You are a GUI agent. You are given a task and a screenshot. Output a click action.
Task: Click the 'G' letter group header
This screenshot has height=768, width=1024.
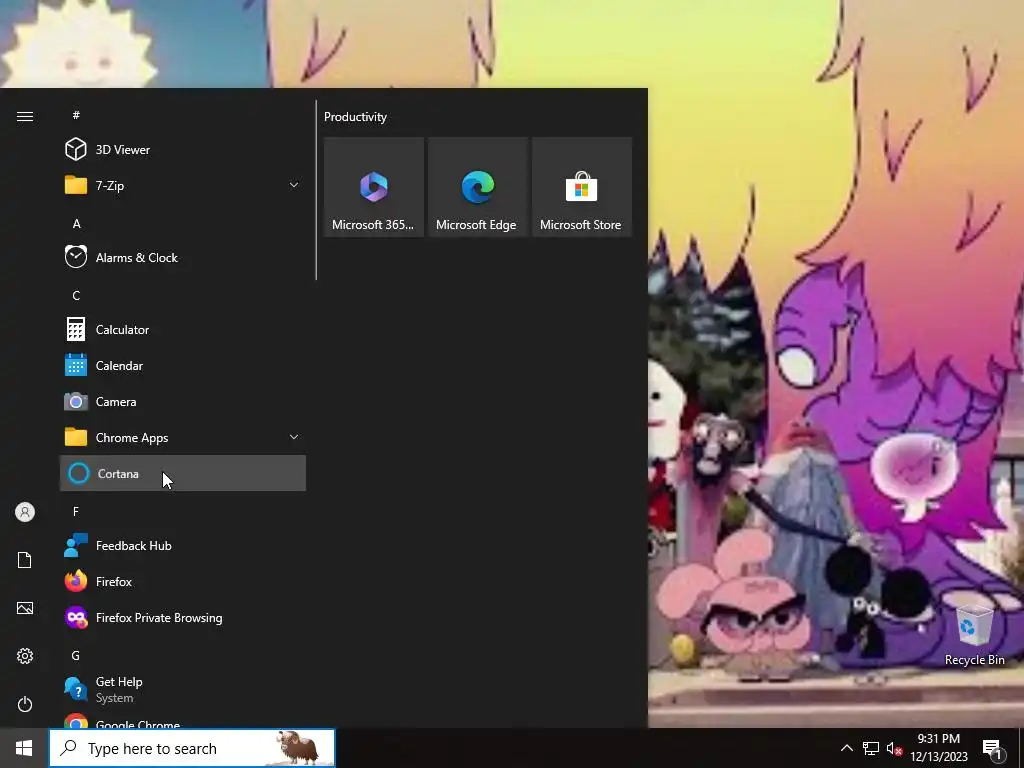[76, 656]
